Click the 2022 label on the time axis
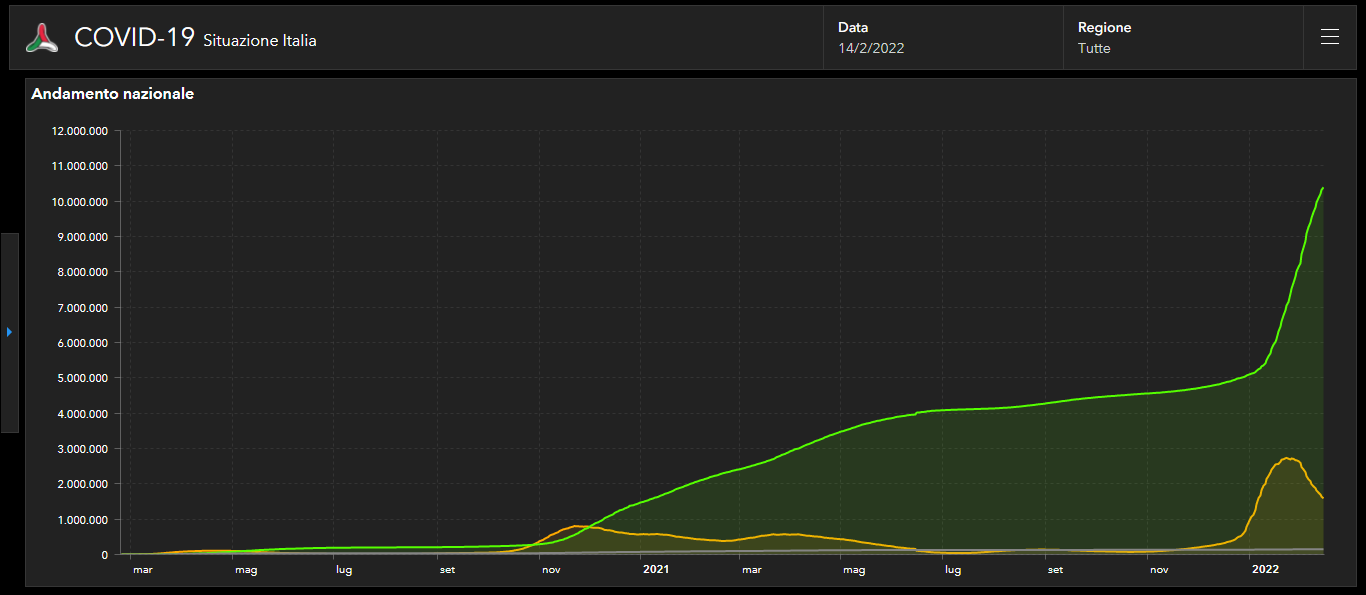The width and height of the screenshot is (1366, 595). (1265, 570)
